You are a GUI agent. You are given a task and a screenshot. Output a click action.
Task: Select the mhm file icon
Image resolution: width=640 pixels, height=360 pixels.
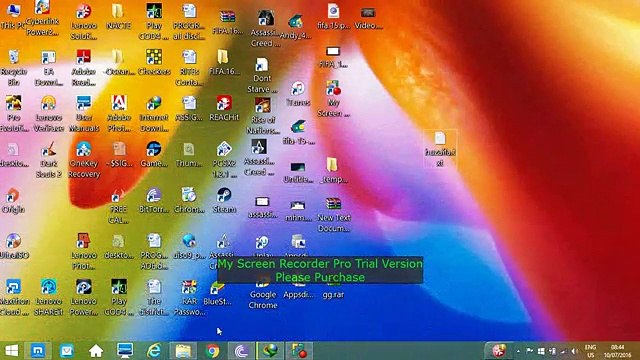(x=298, y=211)
